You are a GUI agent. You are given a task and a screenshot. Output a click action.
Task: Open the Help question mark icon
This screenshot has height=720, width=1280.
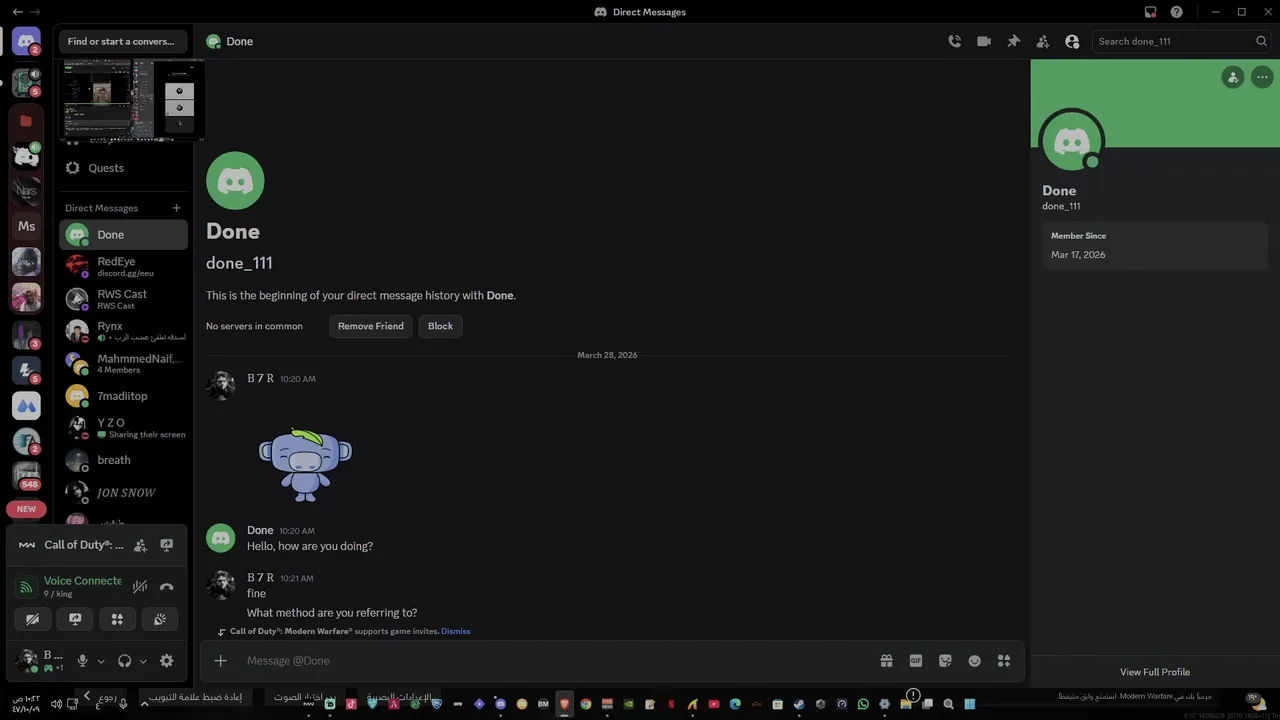pos(1177,12)
